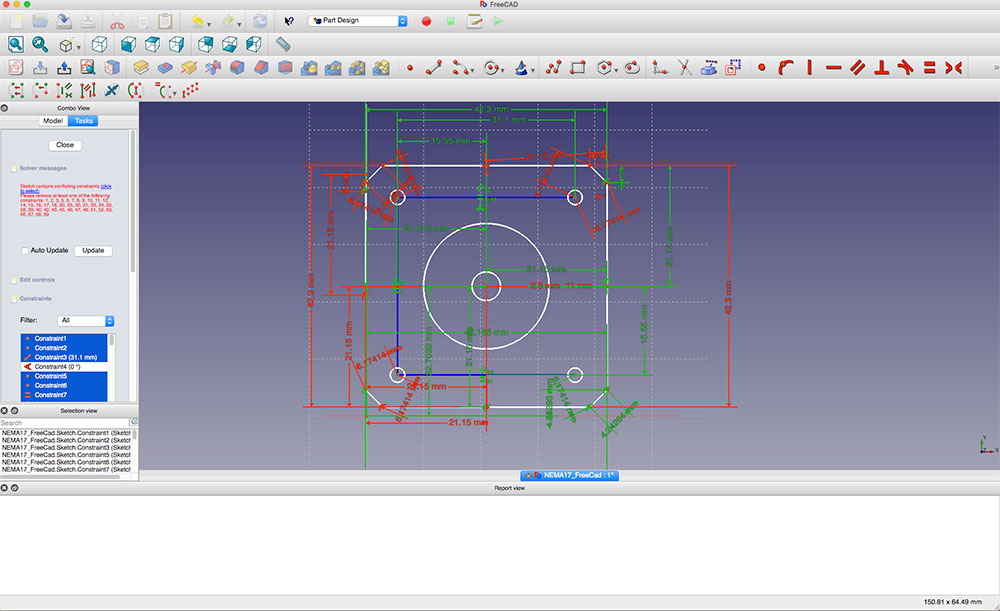Expand the arc tools dropdown arrow
The width and height of the screenshot is (1000, 611).
click(473, 71)
